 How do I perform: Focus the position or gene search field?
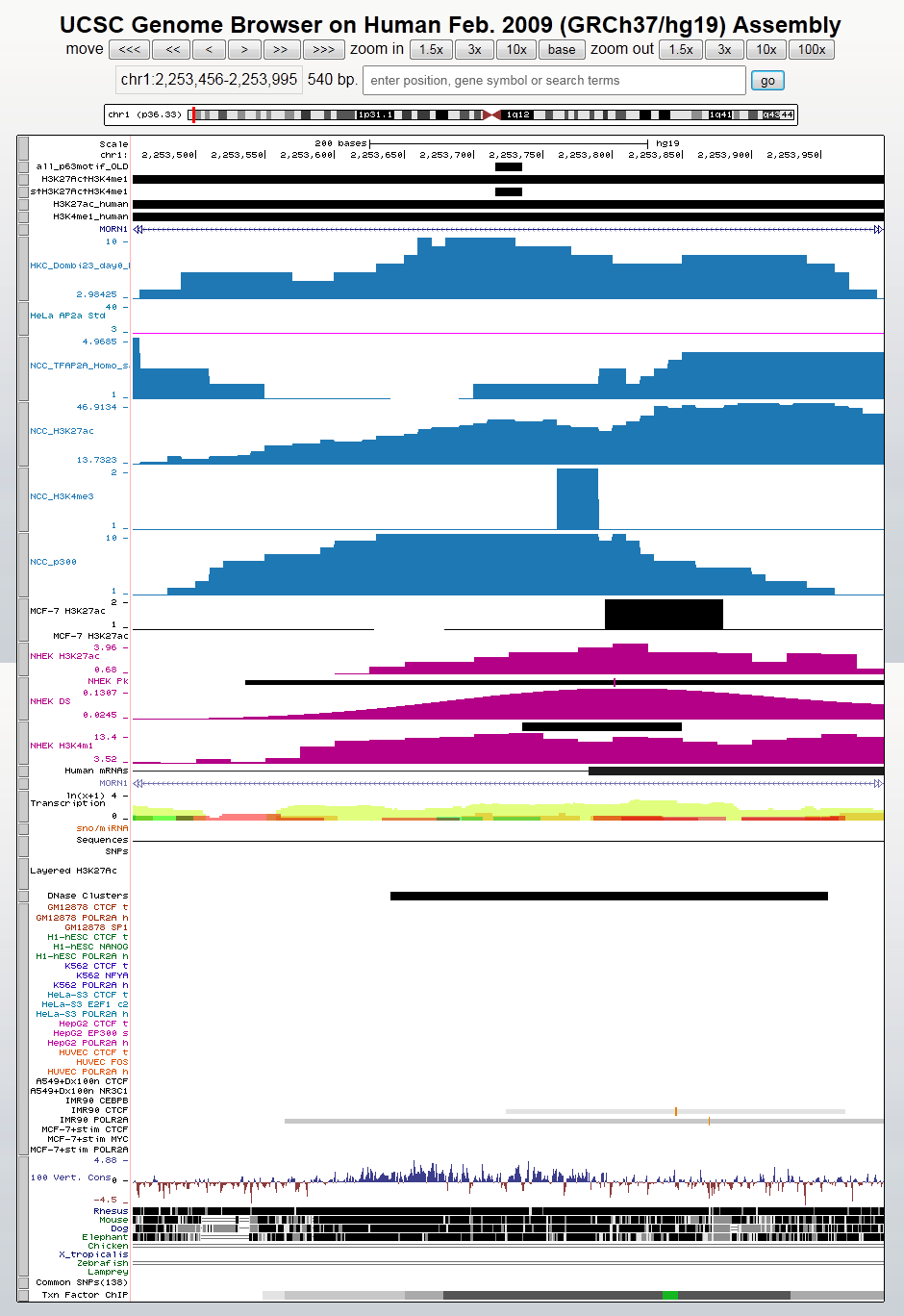pos(553,81)
